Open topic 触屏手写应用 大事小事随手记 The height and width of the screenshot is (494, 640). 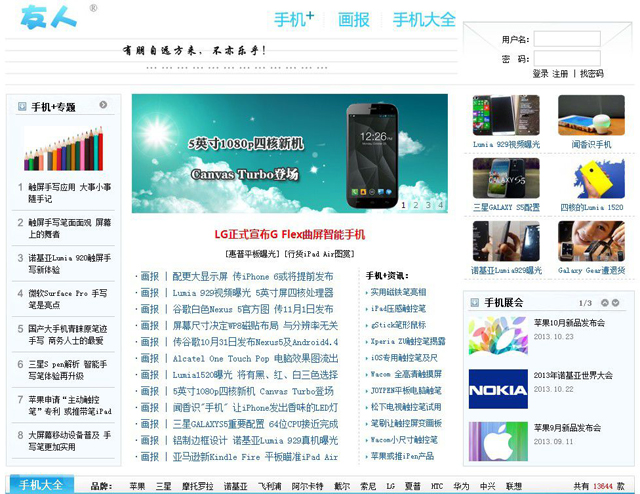[69, 193]
